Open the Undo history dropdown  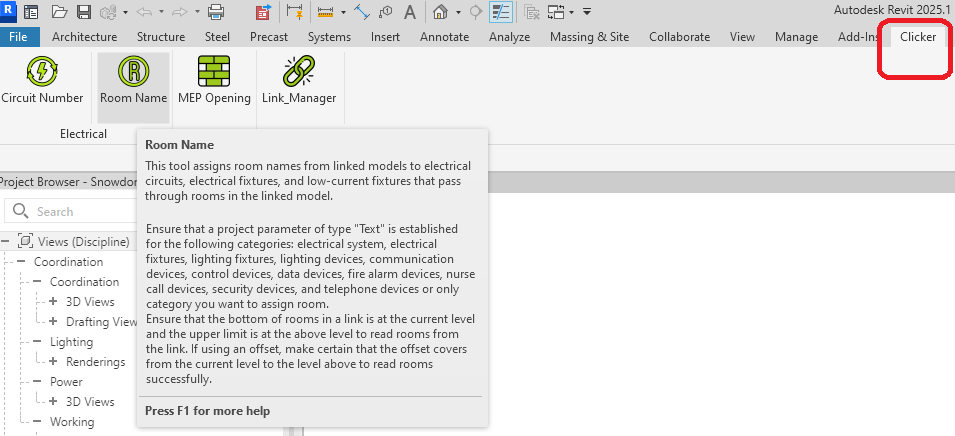(x=161, y=12)
